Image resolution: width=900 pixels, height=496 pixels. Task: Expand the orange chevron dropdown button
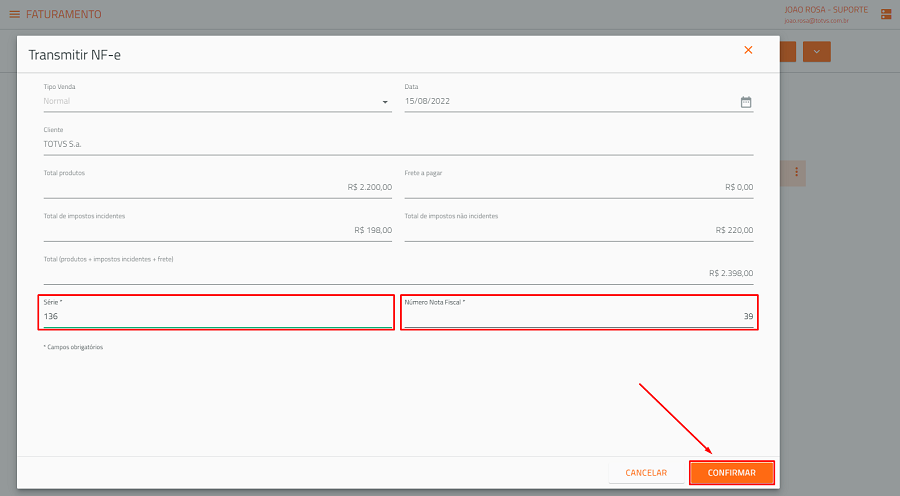pos(816,52)
